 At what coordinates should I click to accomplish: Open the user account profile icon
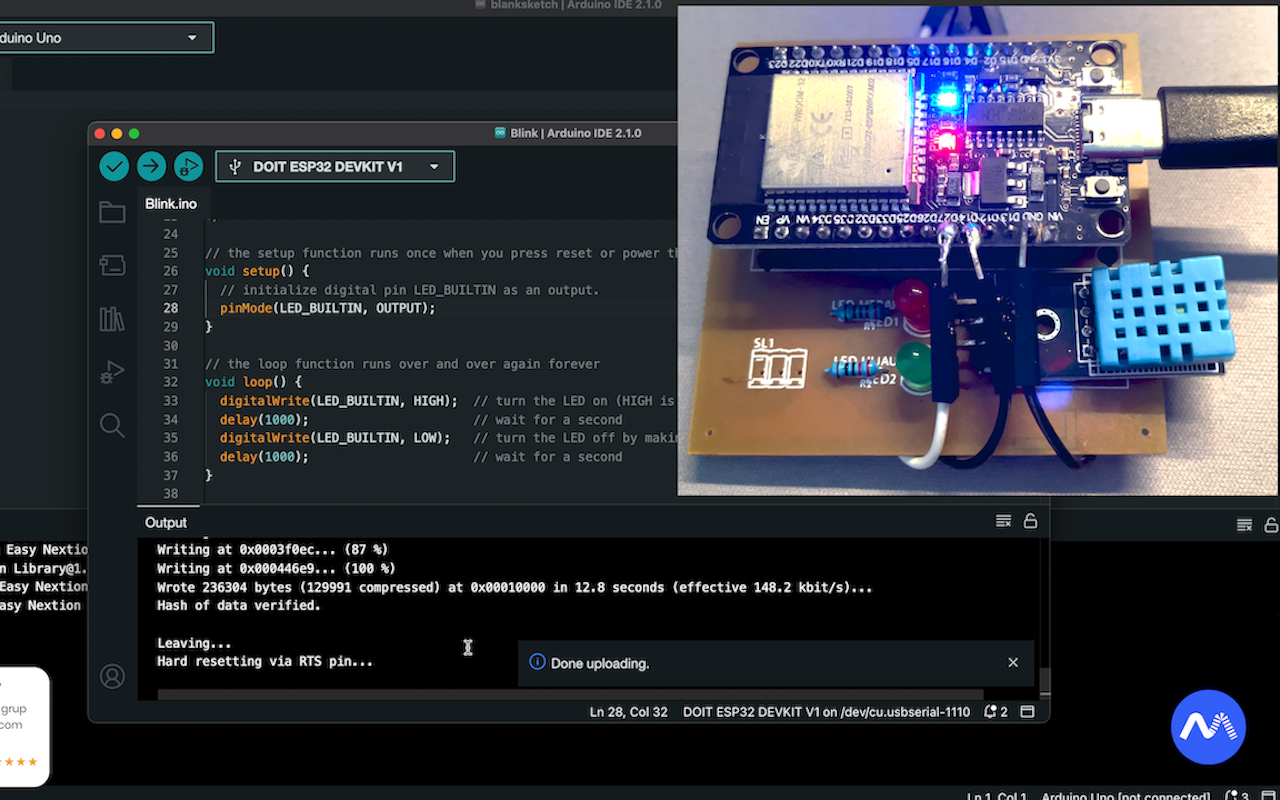pos(112,676)
